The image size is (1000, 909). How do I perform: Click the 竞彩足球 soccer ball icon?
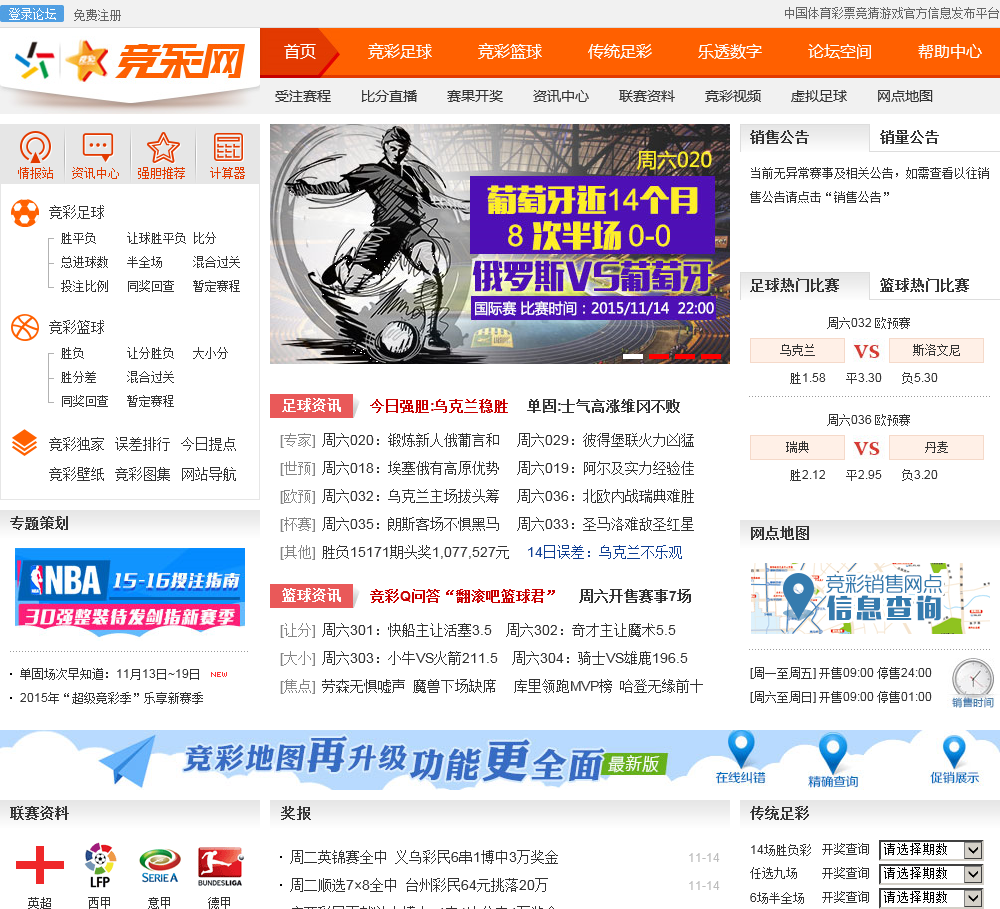[x=25, y=213]
